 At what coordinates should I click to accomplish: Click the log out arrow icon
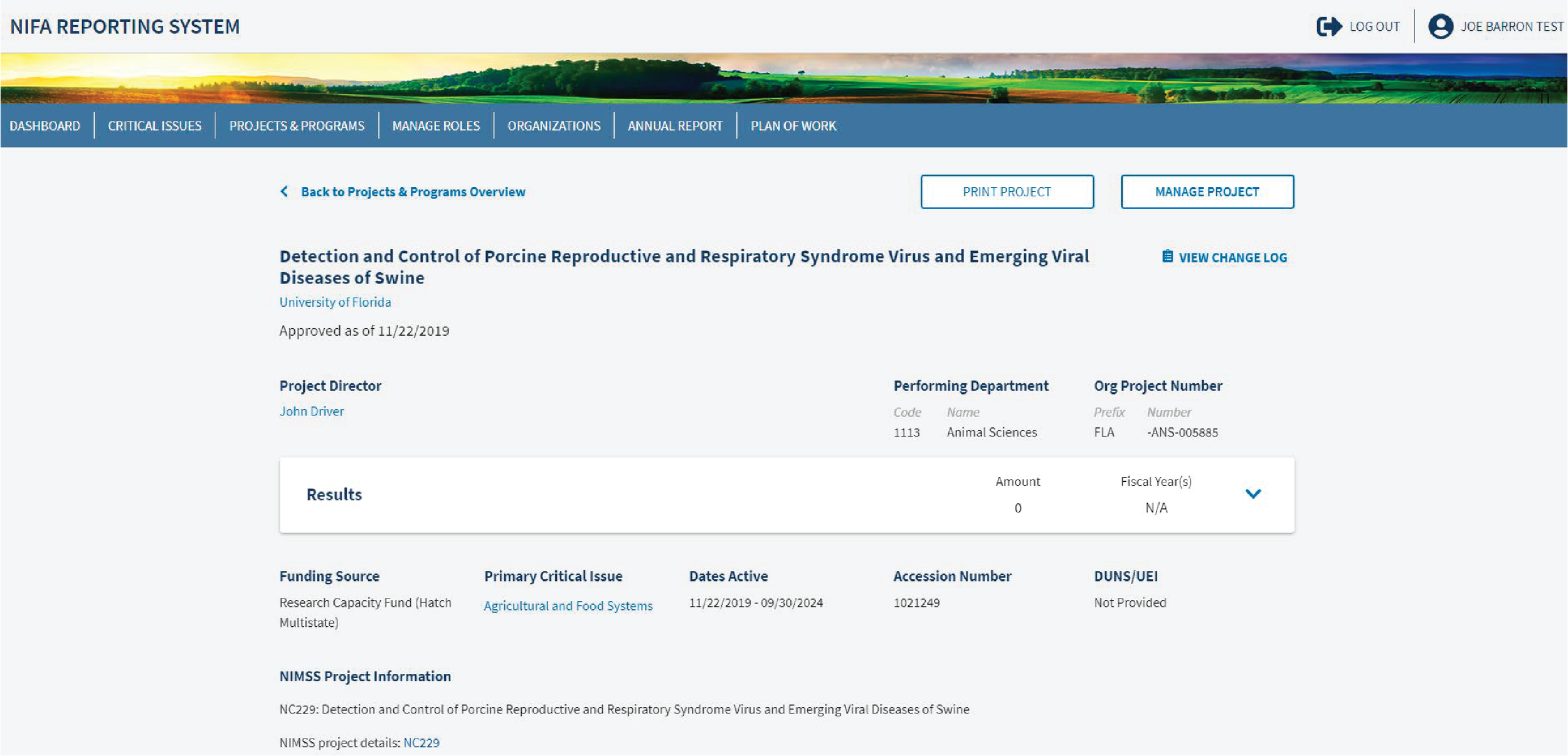[x=1328, y=26]
